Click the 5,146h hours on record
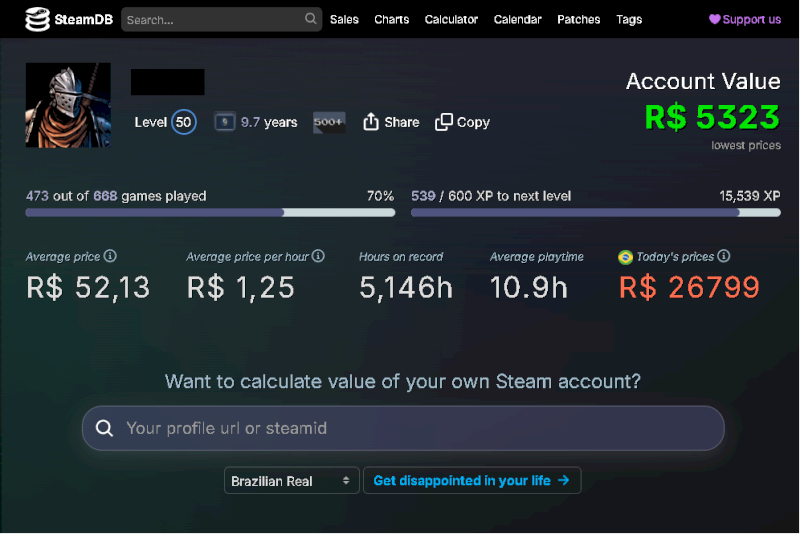The height and width of the screenshot is (534, 800). (406, 287)
